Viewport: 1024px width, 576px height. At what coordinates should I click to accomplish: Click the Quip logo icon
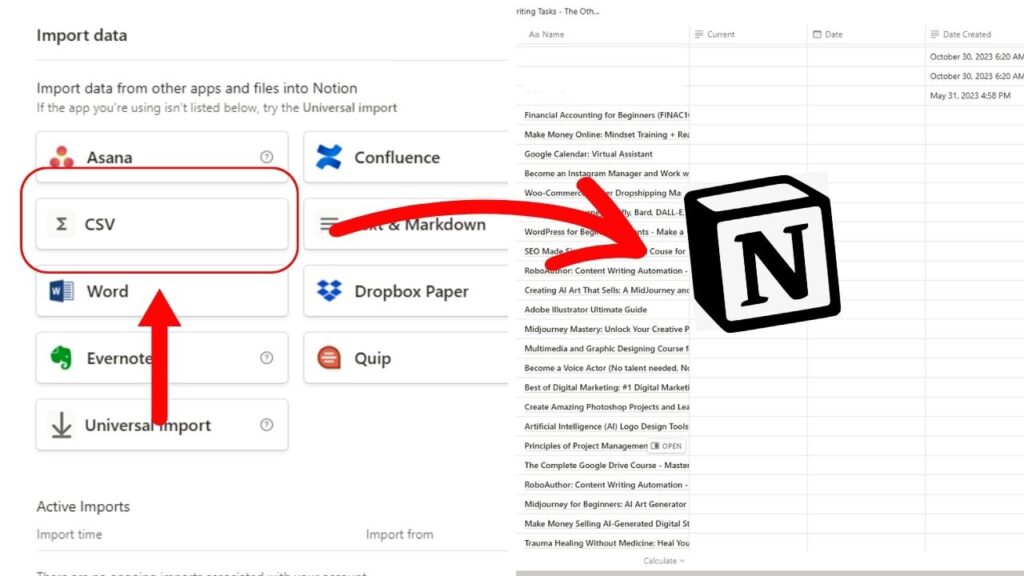(x=329, y=358)
